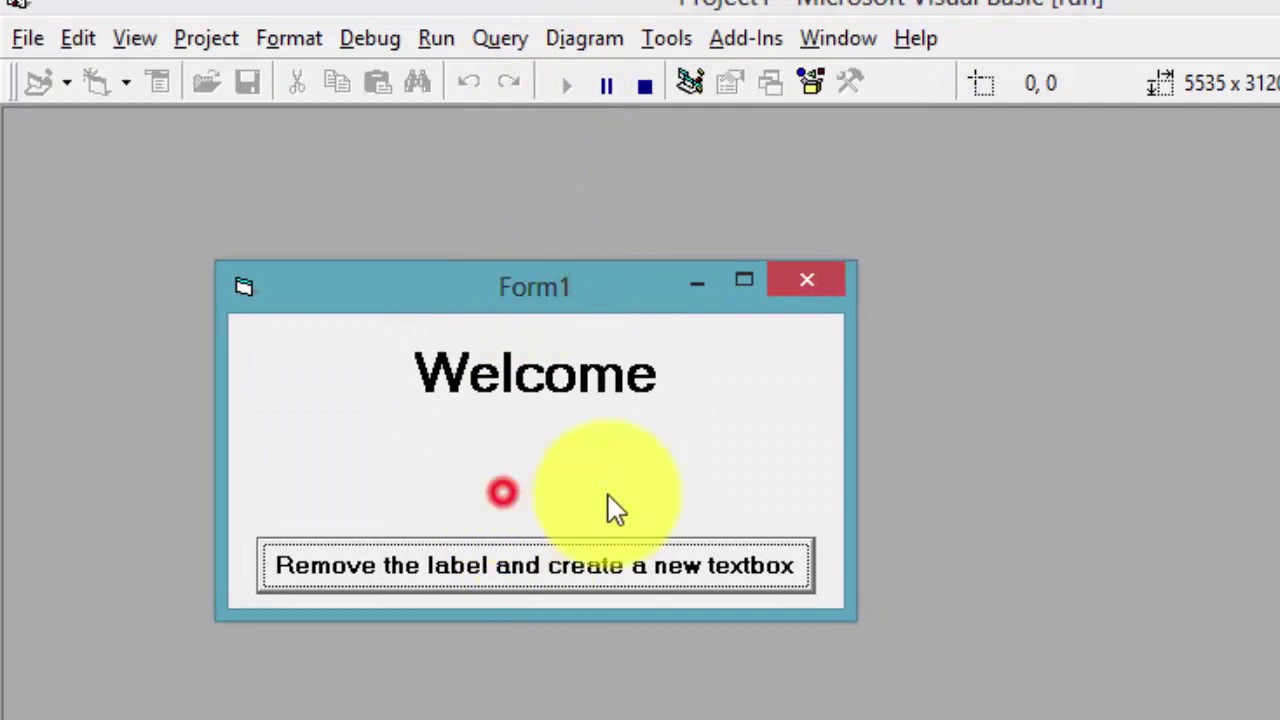Open the Properties Window icon
Viewport: 1280px width, 720px height.
pyautogui.click(x=730, y=82)
